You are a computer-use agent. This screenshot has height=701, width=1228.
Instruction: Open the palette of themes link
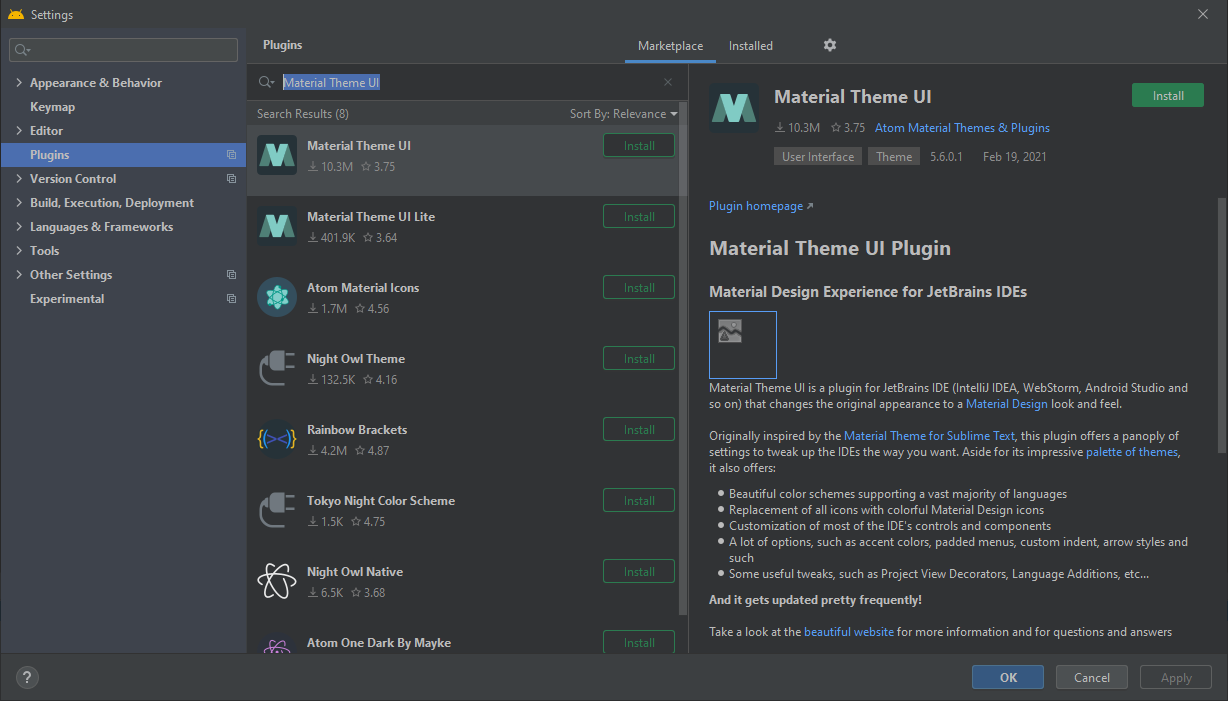(1132, 452)
